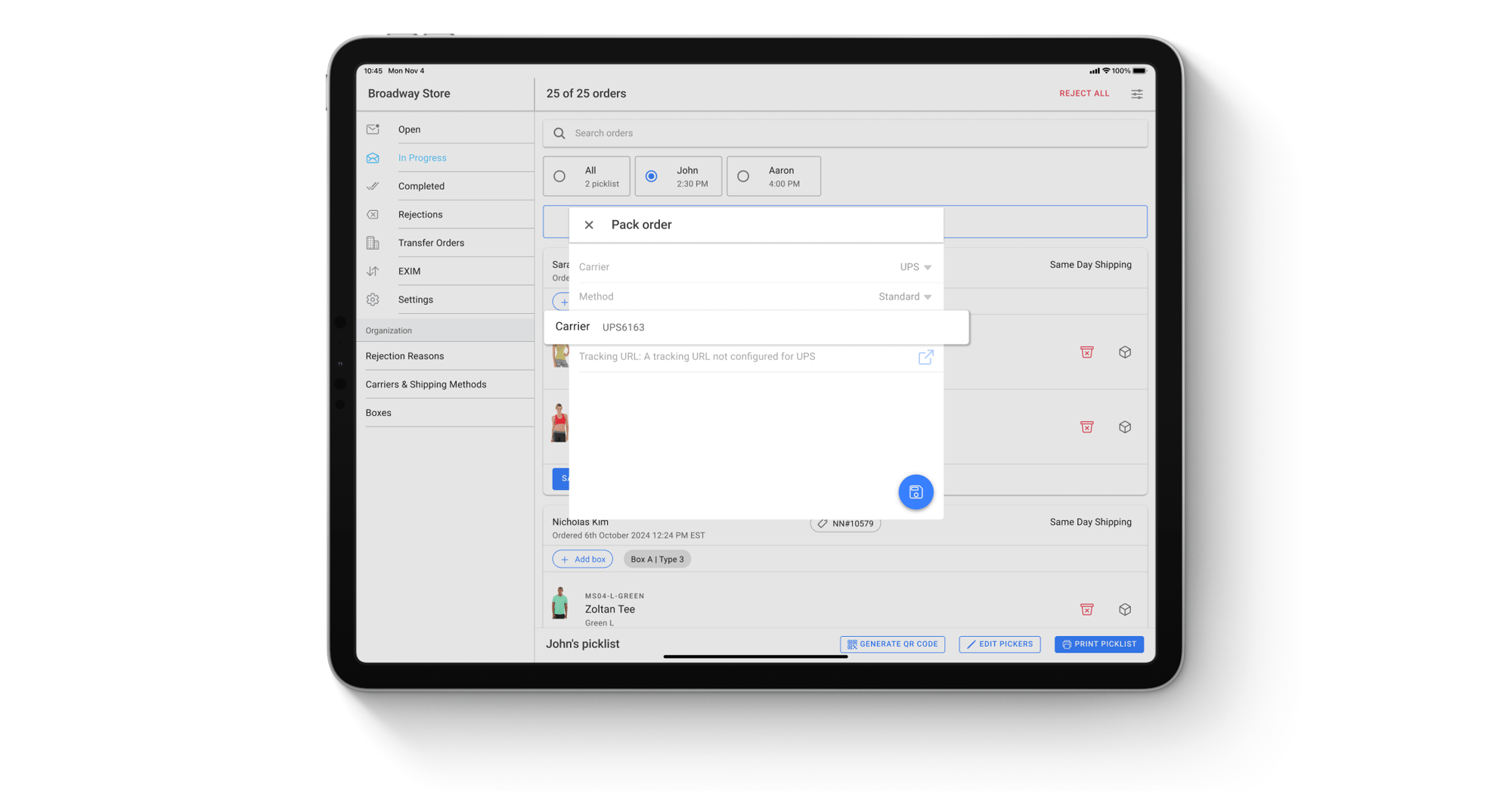This screenshot has height=791, width=1512.
Task: Click the In Progress envelope icon
Action: (373, 158)
